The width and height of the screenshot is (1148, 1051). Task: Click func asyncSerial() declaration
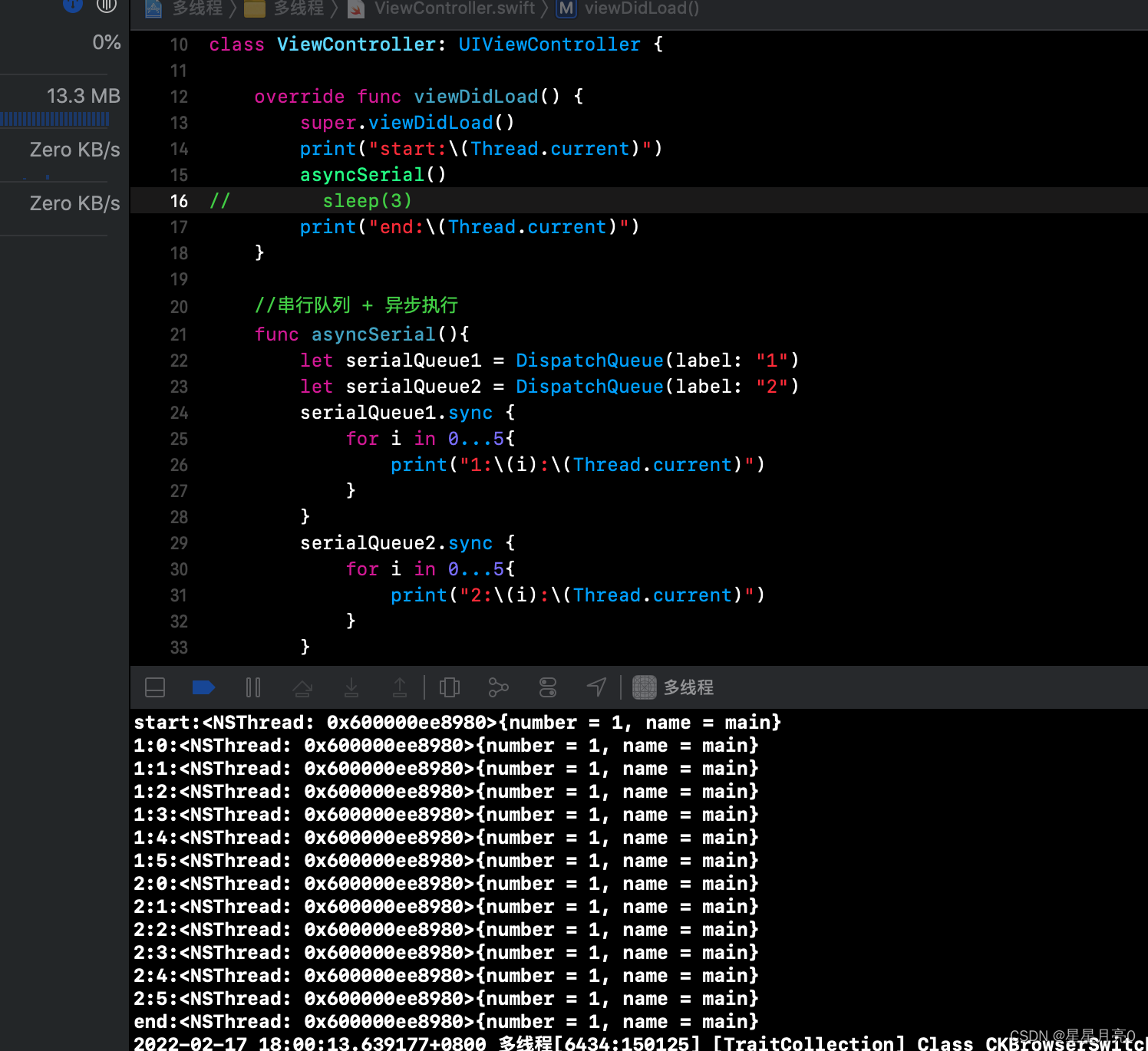click(x=361, y=334)
